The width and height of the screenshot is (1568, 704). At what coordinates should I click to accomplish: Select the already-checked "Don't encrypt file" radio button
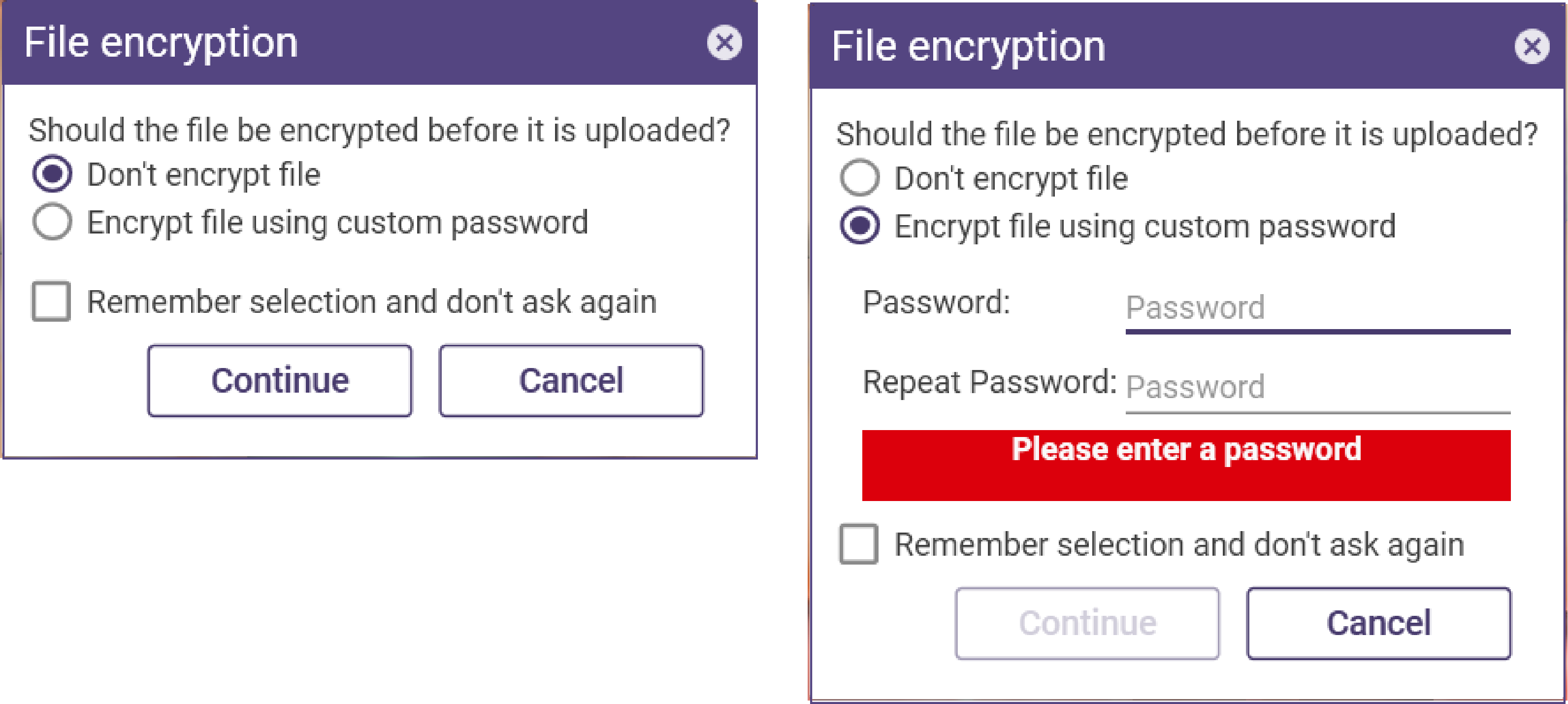(52, 173)
